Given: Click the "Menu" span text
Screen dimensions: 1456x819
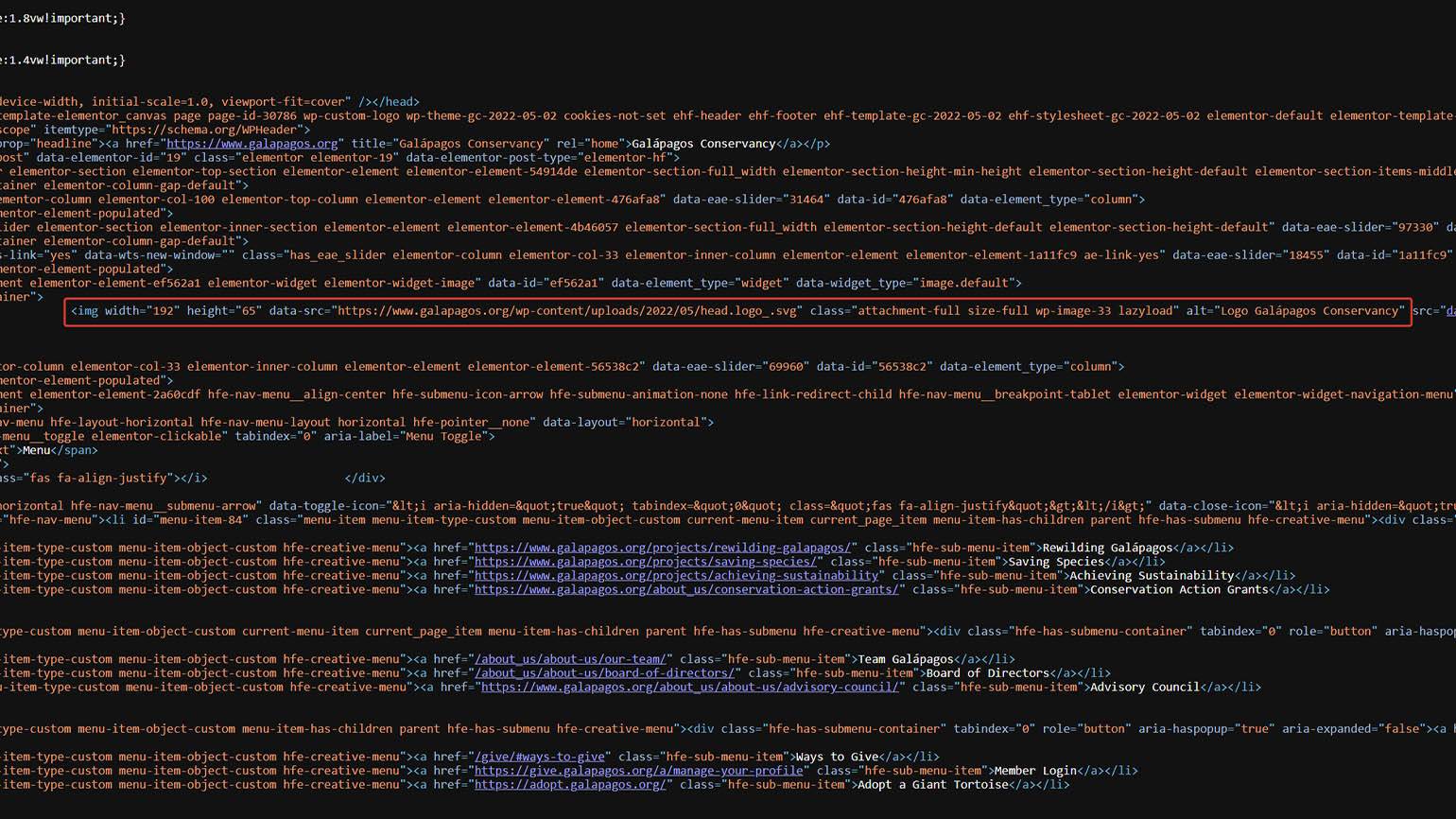Looking at the screenshot, I should point(36,450).
